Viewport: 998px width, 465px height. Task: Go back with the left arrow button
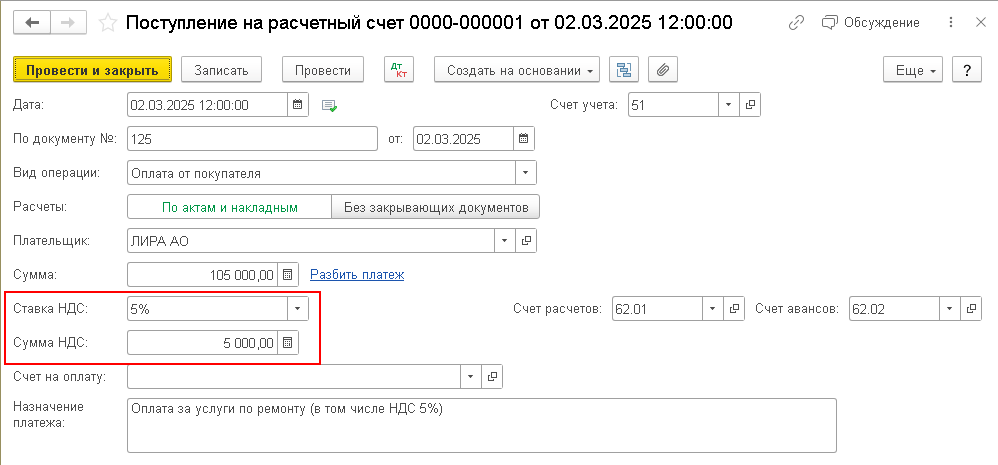[x=32, y=23]
